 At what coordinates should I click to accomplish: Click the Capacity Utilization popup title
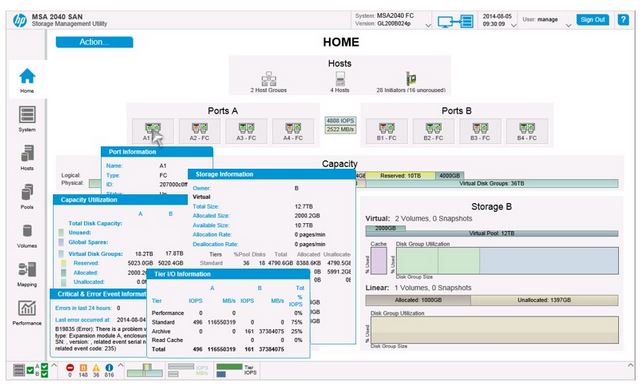click(89, 200)
